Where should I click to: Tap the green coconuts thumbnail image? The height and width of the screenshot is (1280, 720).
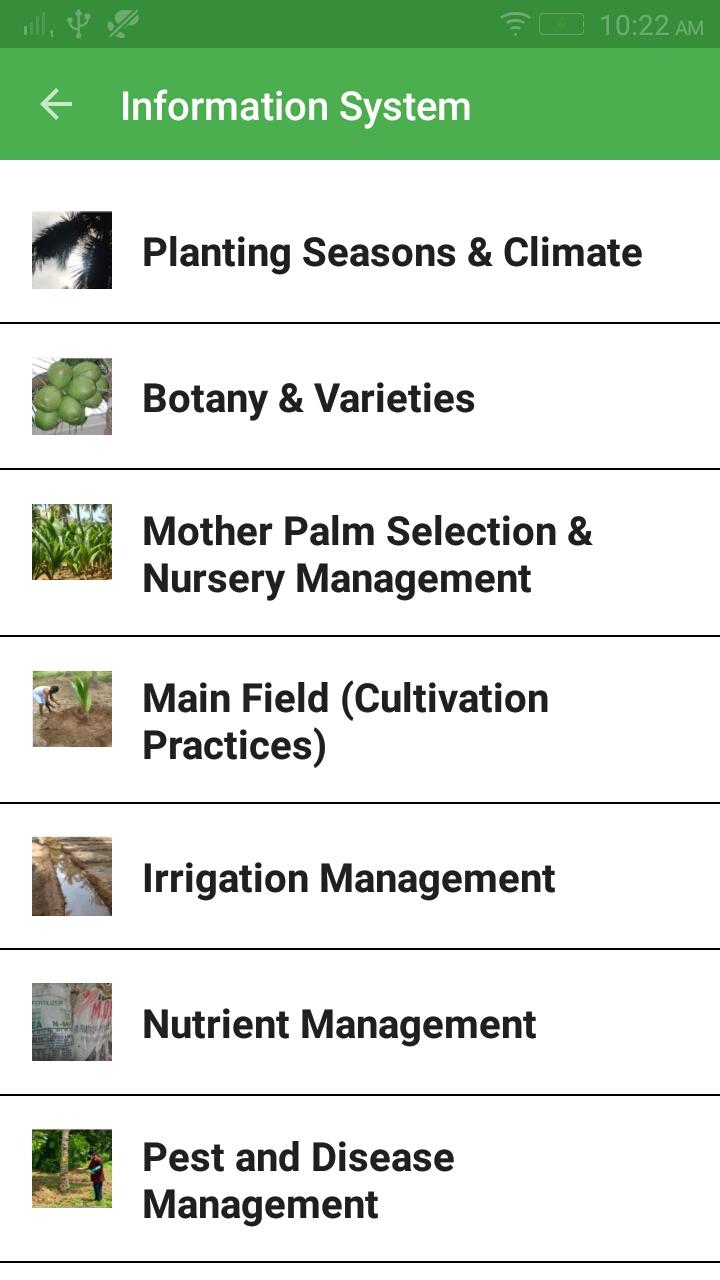coord(72,396)
